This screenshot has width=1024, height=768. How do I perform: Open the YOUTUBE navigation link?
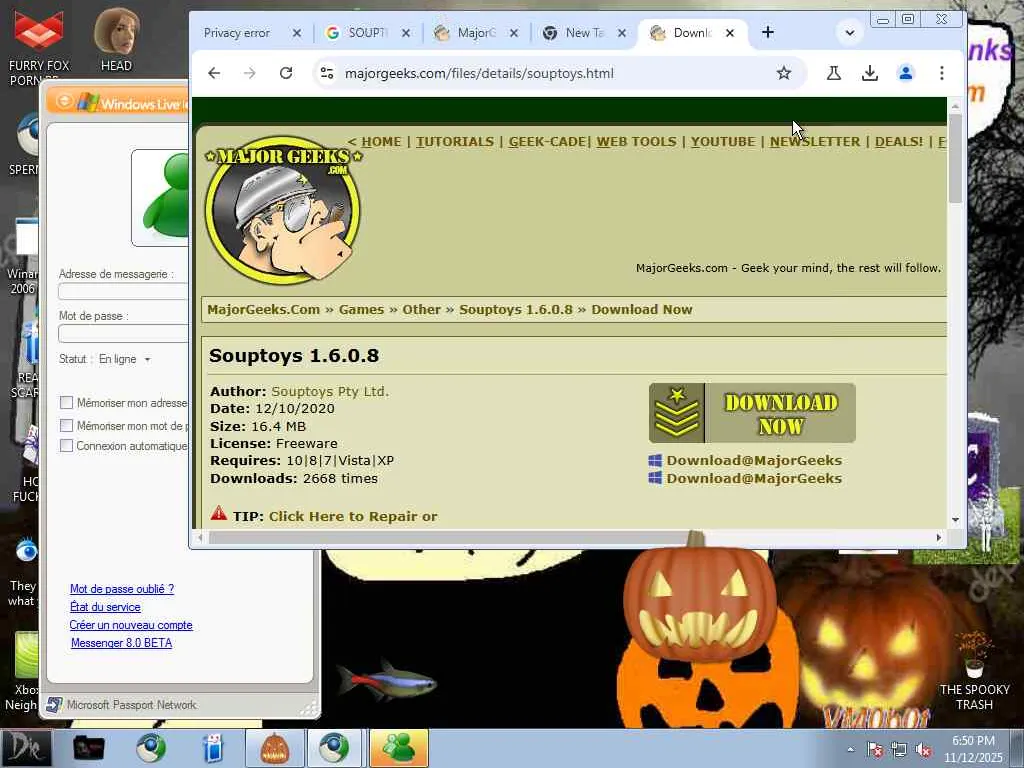click(x=723, y=142)
